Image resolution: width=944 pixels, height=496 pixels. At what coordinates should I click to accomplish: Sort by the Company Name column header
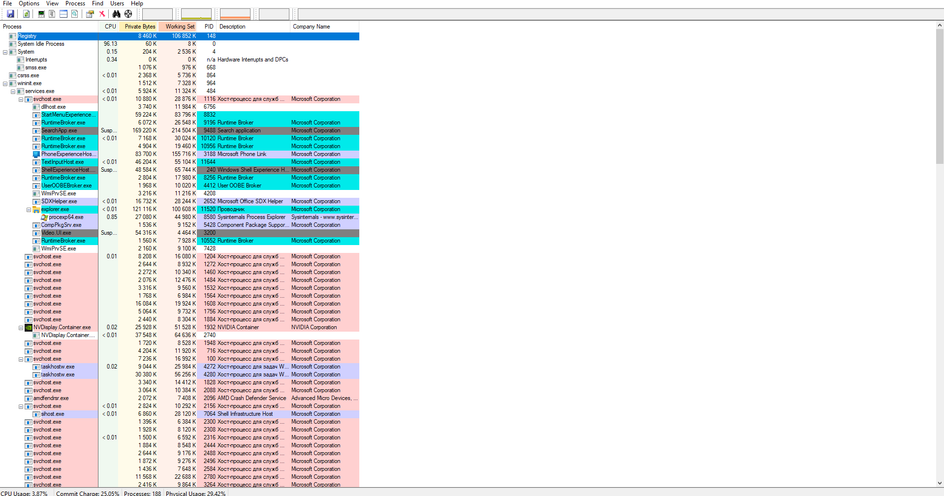tap(324, 26)
